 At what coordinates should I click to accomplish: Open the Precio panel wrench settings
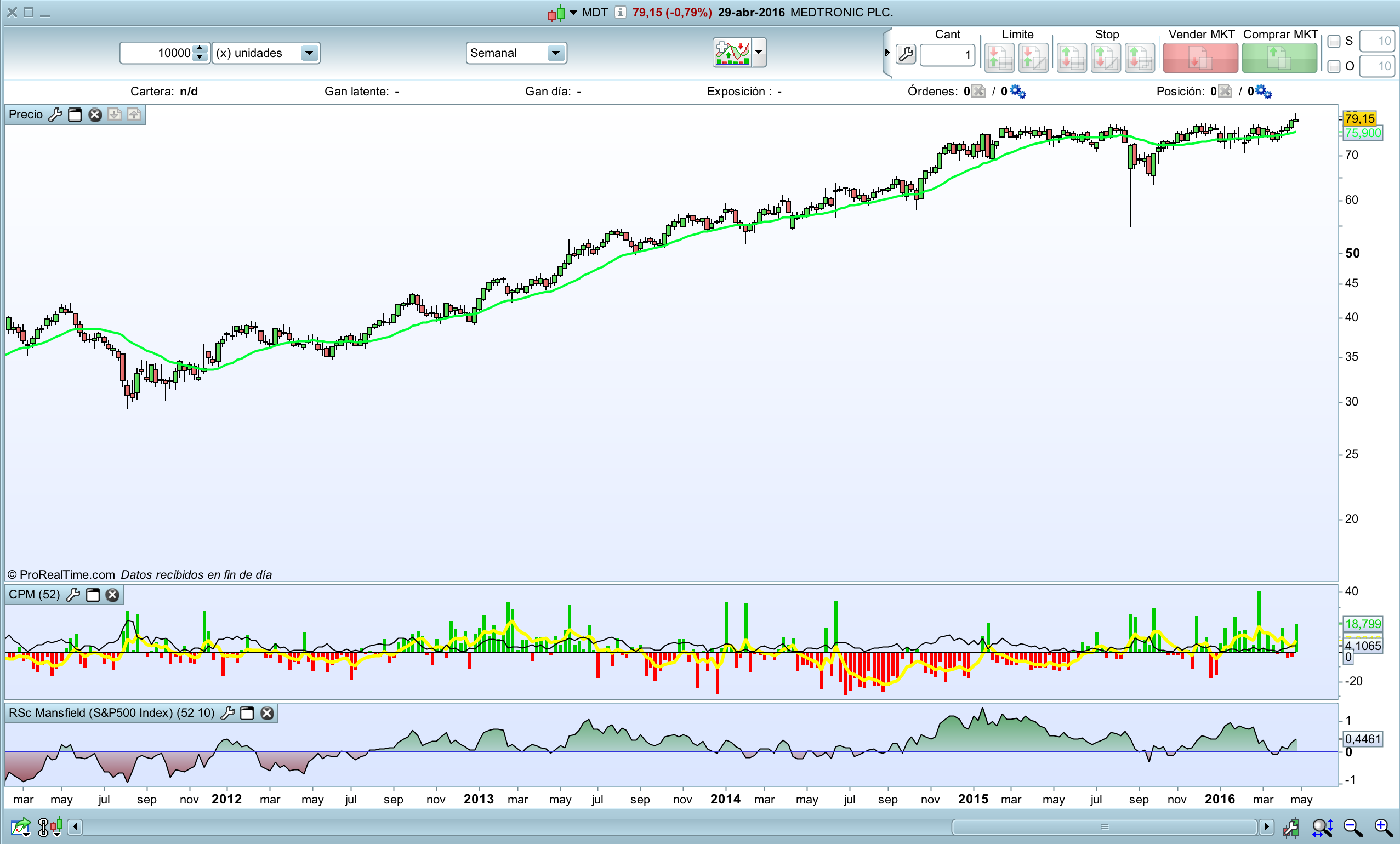click(55, 115)
